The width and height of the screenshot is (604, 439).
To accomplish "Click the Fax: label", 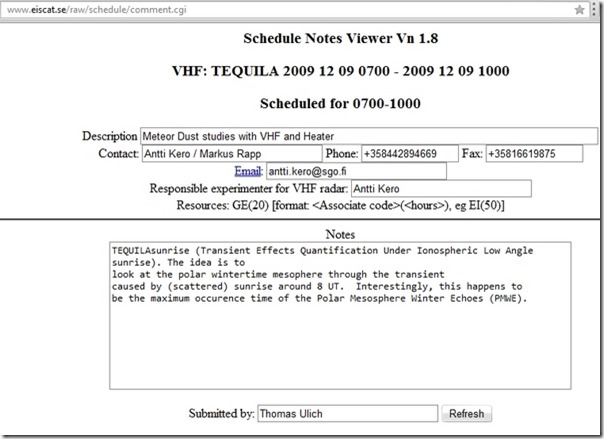I will [472, 153].
